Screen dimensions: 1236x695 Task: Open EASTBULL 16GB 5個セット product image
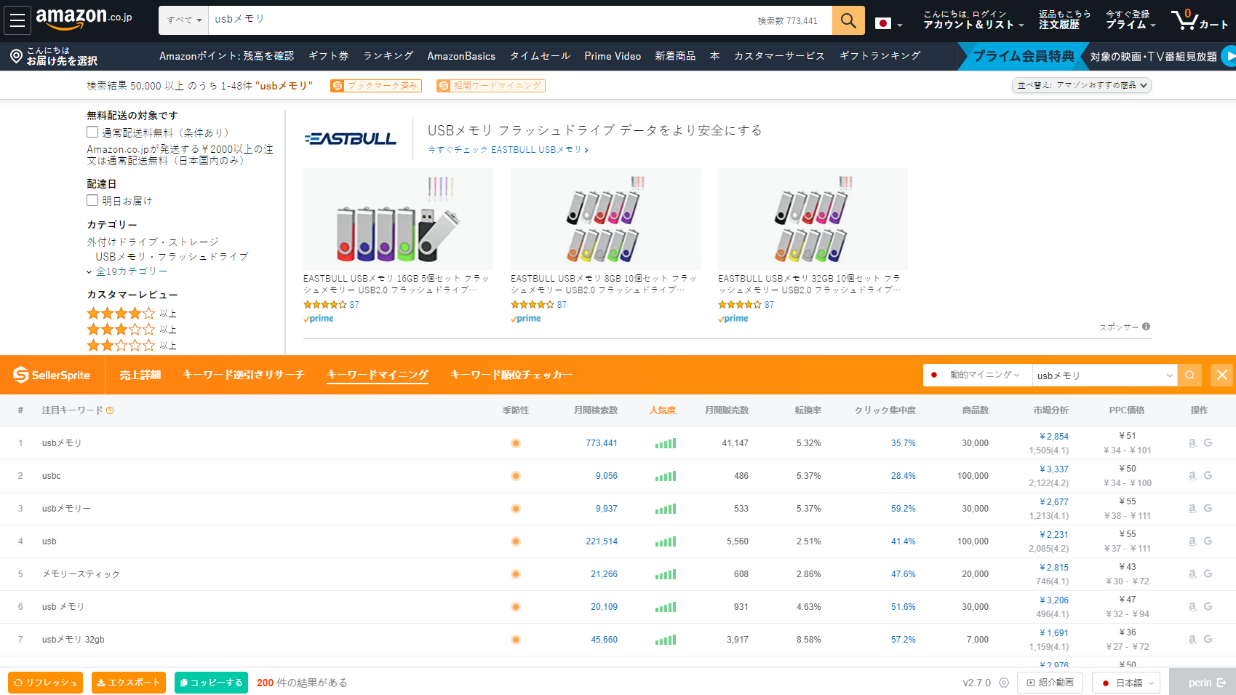pos(398,218)
